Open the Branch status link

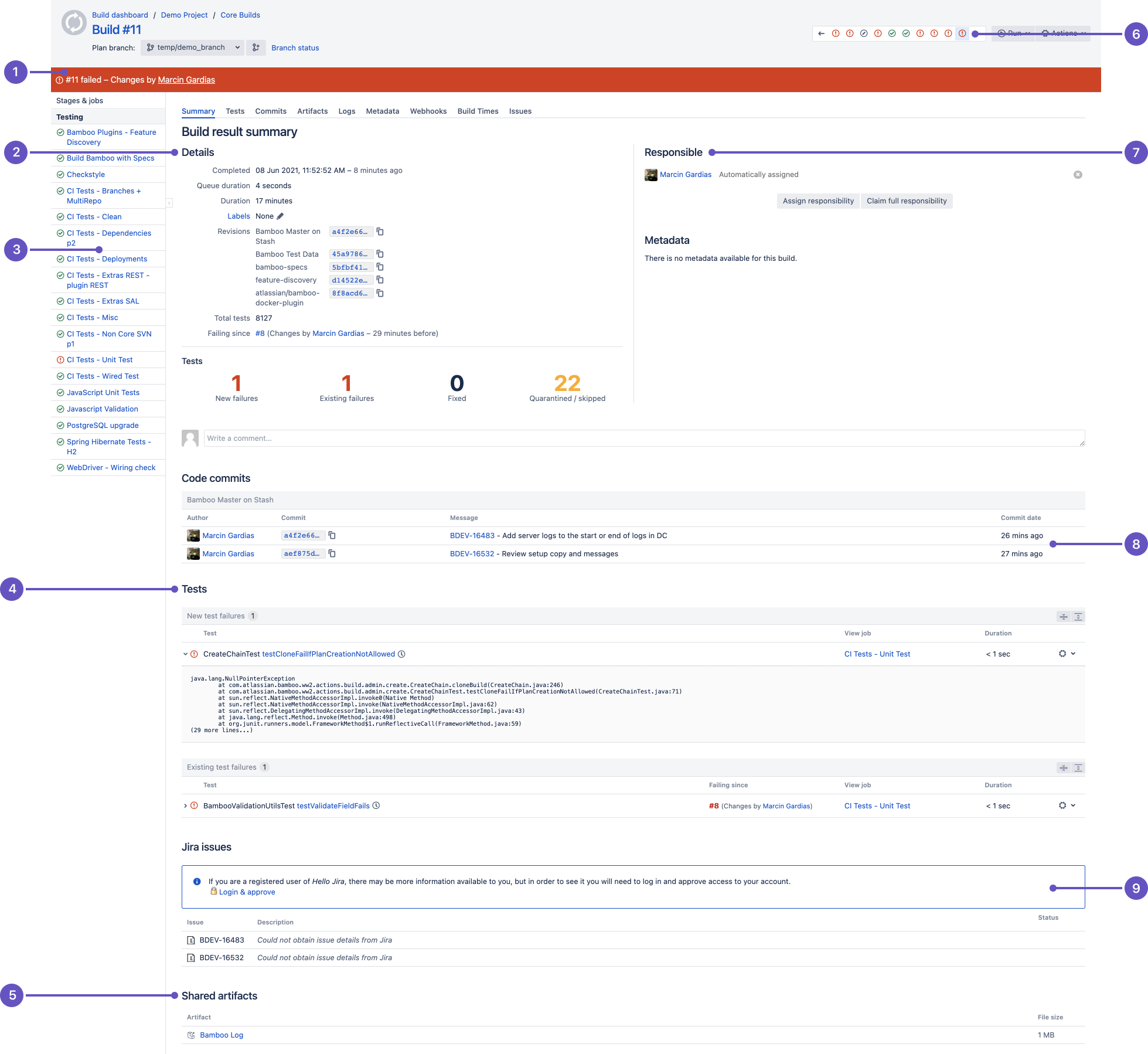[295, 48]
